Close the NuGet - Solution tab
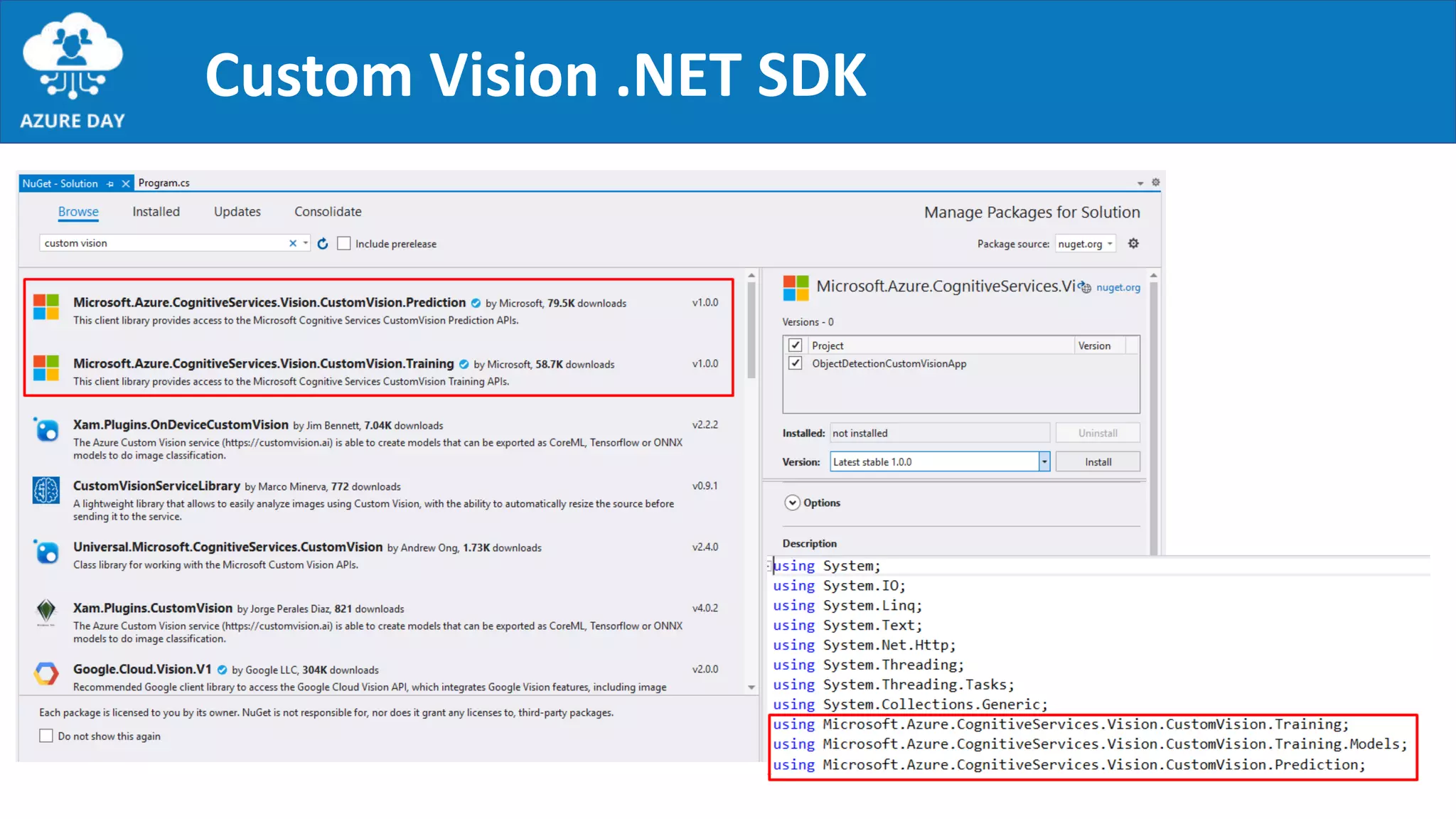 [x=126, y=183]
